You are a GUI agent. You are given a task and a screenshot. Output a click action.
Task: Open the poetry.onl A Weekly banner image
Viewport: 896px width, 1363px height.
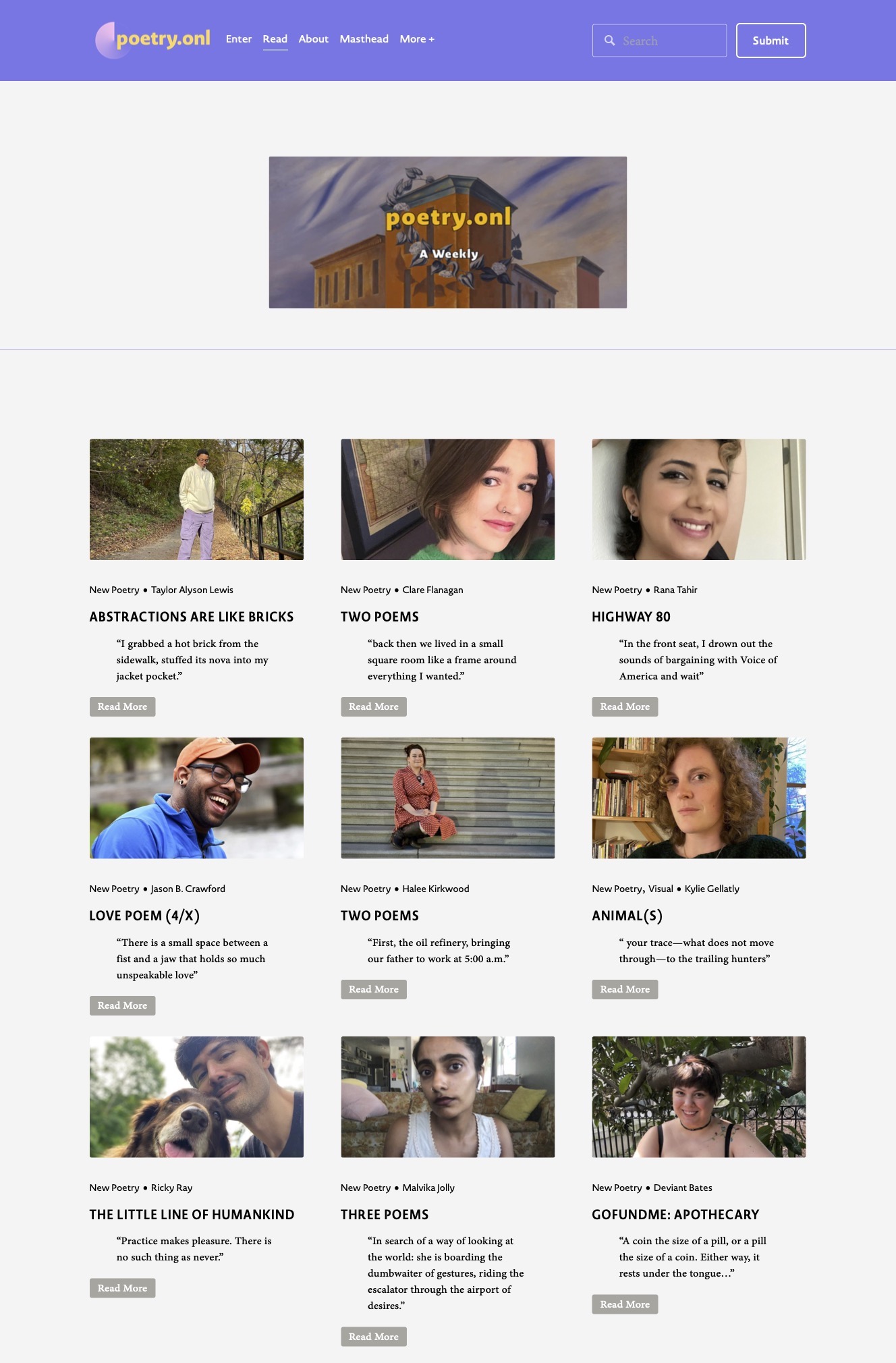tap(448, 232)
